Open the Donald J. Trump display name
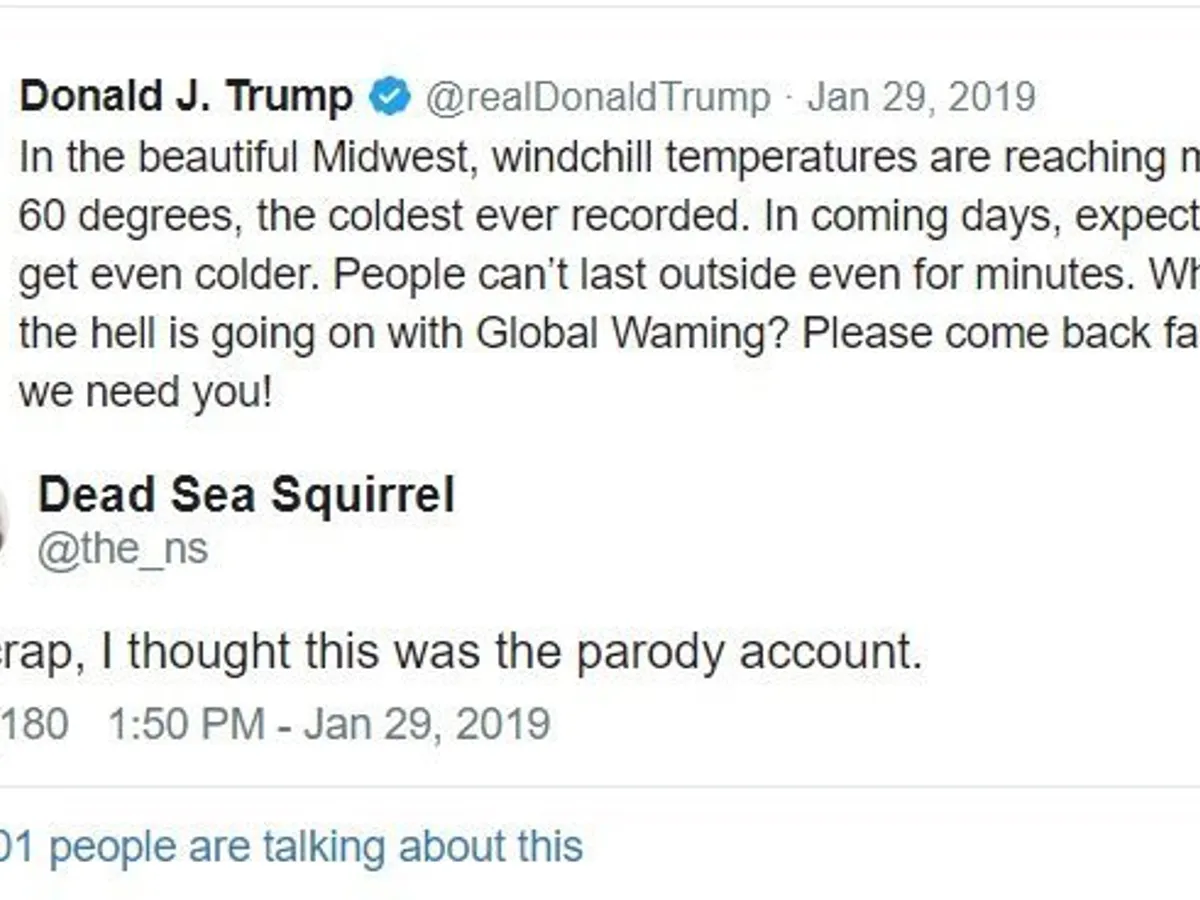Screen dimensions: 1200x900 tap(186, 97)
